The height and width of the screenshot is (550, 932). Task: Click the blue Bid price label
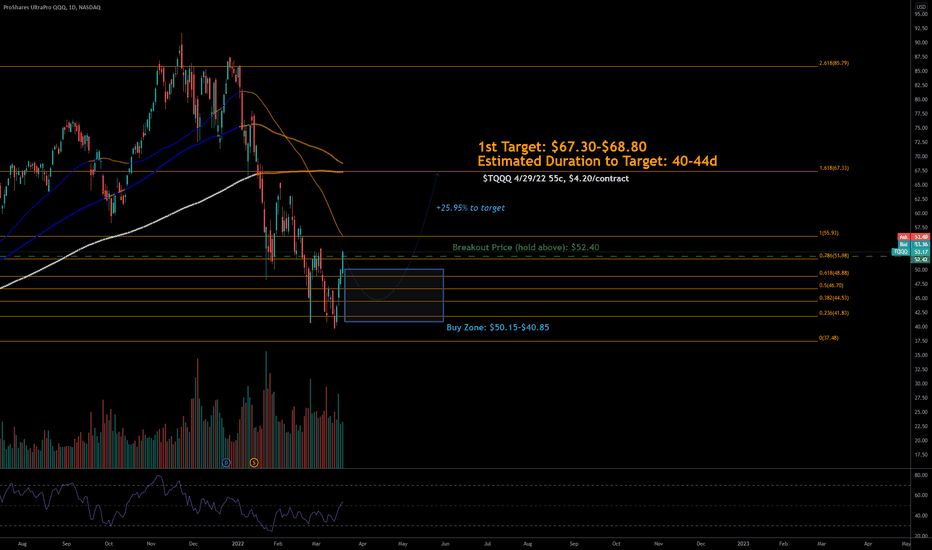click(913, 244)
